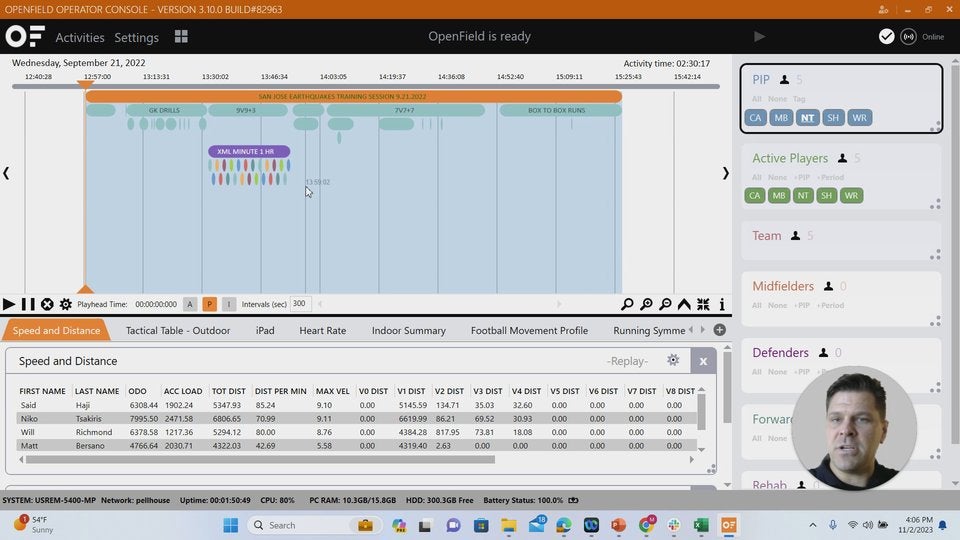Open timeline settings gear icon
960x540 pixels.
[x=66, y=304]
